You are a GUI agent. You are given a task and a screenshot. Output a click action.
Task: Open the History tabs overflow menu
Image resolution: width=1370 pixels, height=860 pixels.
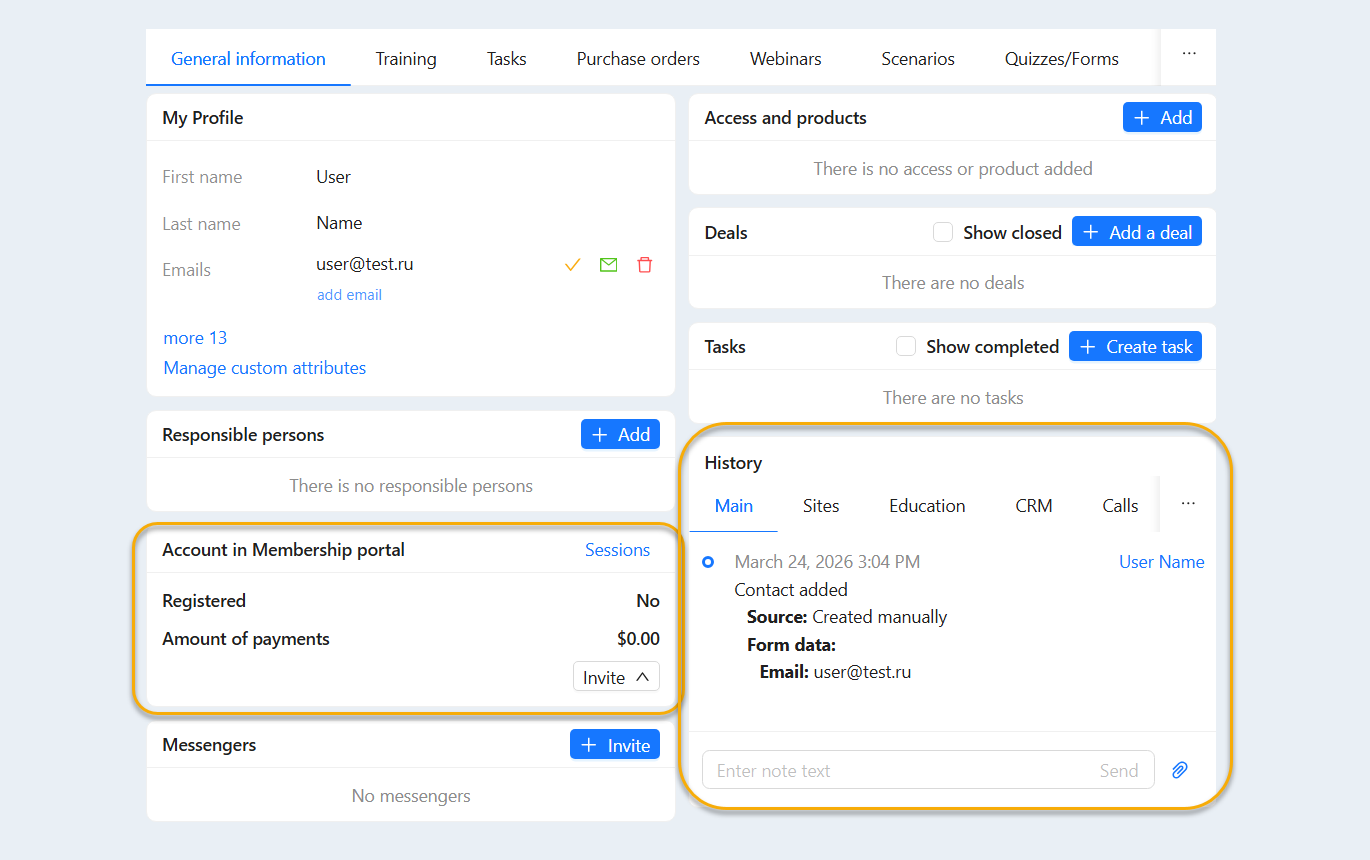(x=1188, y=503)
